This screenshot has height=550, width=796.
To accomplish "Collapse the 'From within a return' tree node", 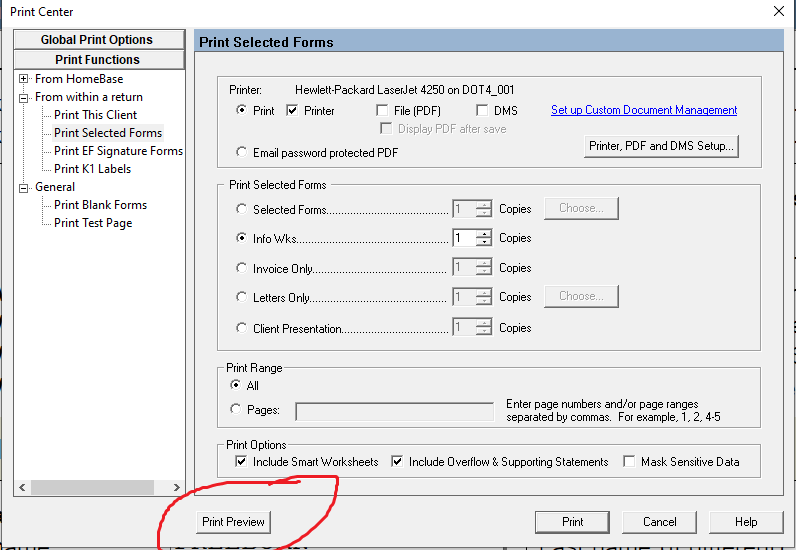I will pyautogui.click(x=23, y=98).
